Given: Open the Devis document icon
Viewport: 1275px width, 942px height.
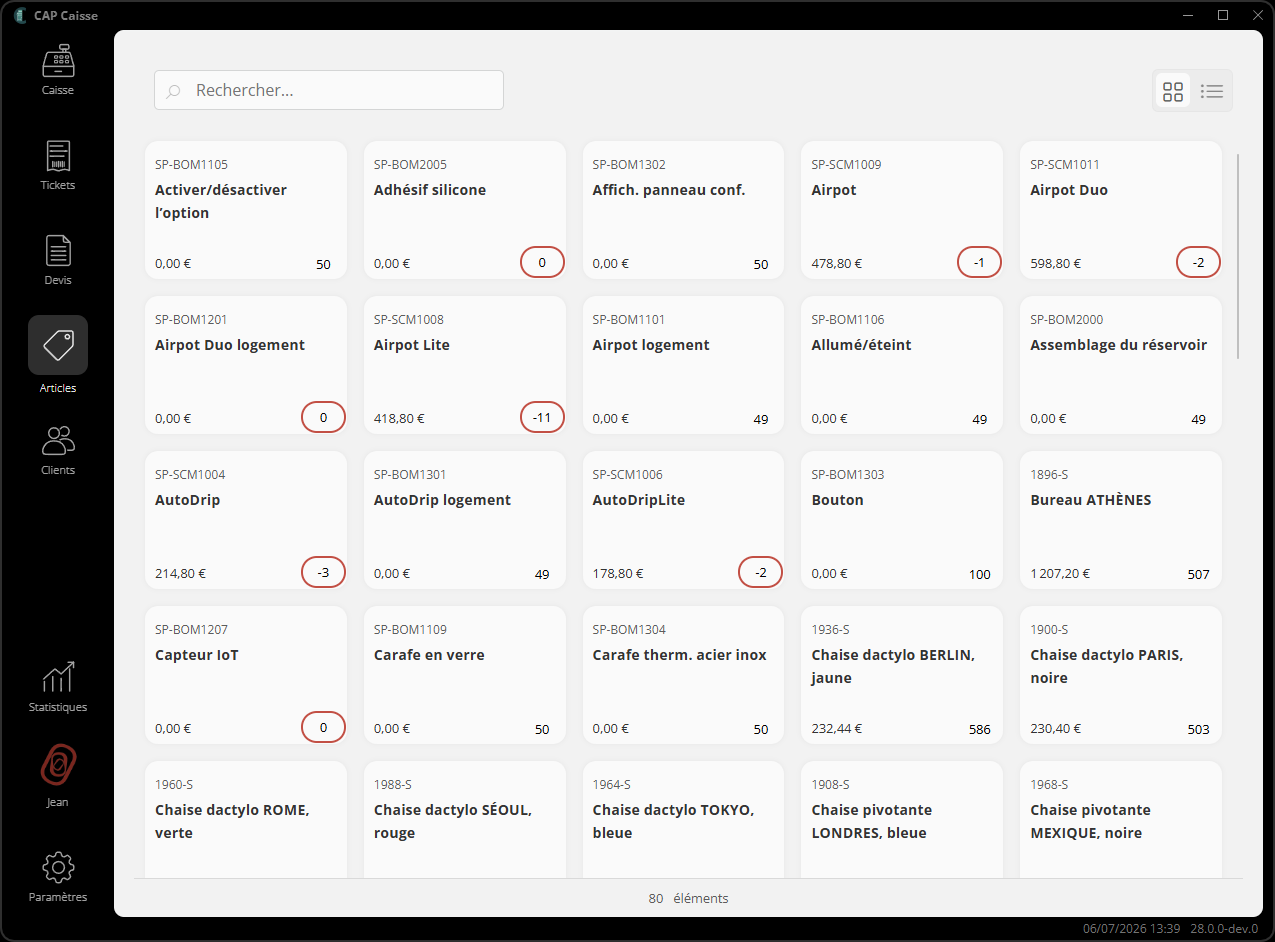Looking at the screenshot, I should point(58,251).
